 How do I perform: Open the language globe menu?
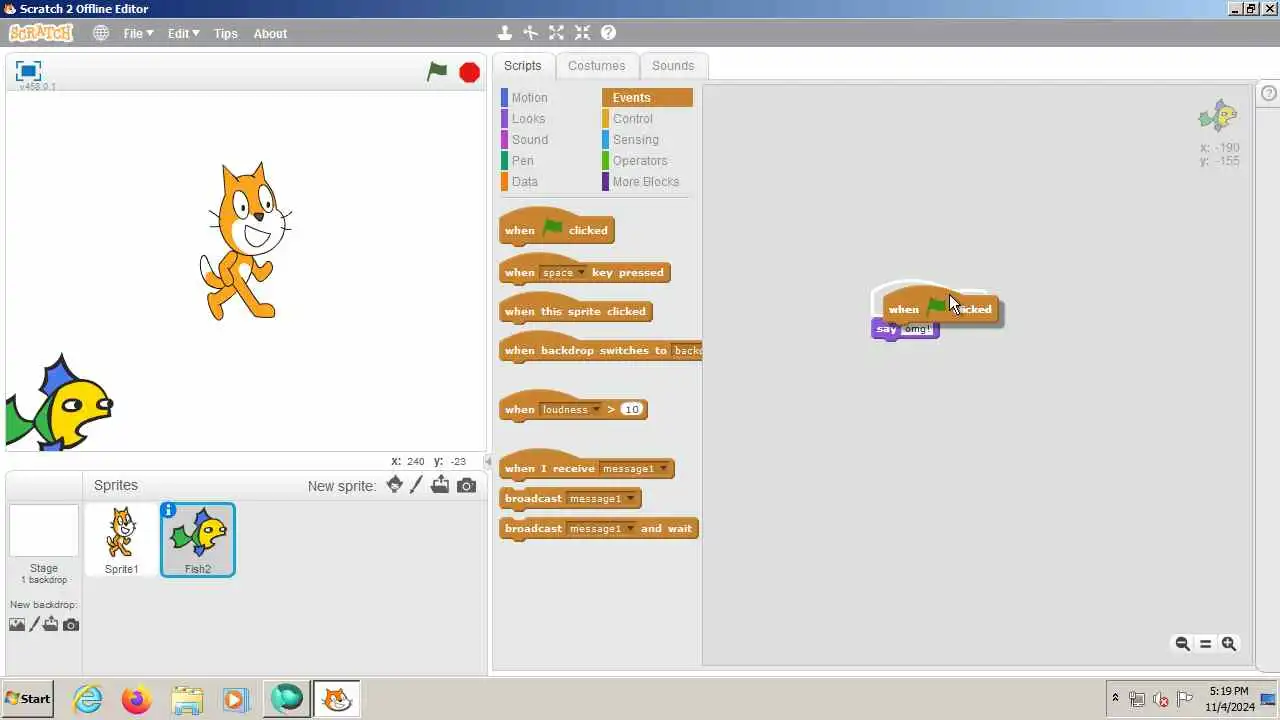pyautogui.click(x=101, y=33)
